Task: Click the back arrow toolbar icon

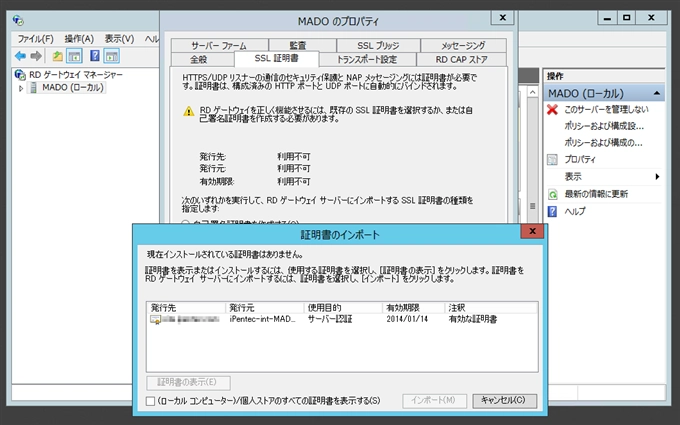Action: pyautogui.click(x=20, y=56)
